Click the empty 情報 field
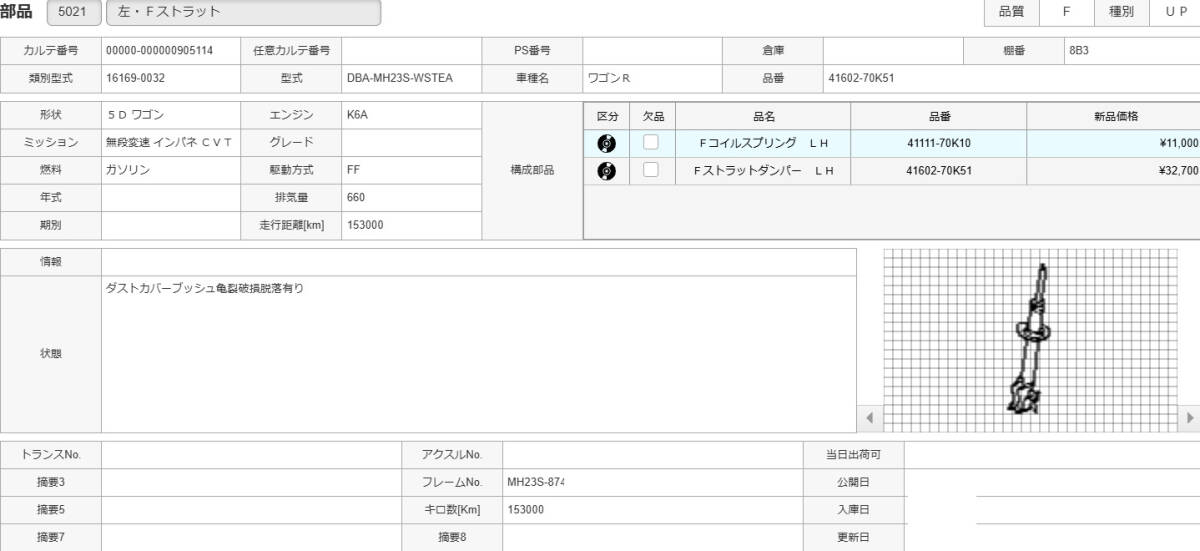1200x551 pixels. point(479,261)
